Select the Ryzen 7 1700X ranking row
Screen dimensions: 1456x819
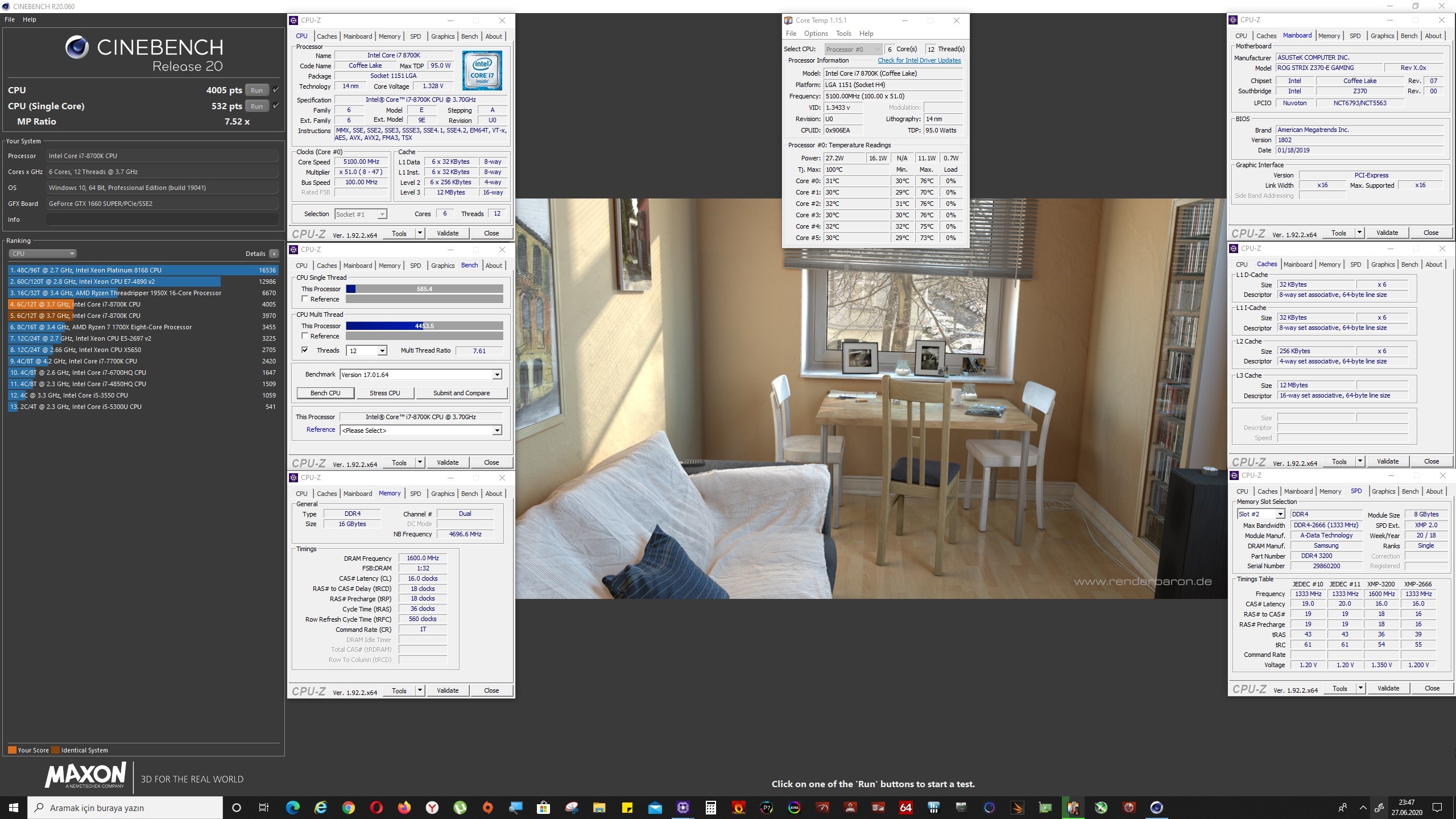pos(143,327)
